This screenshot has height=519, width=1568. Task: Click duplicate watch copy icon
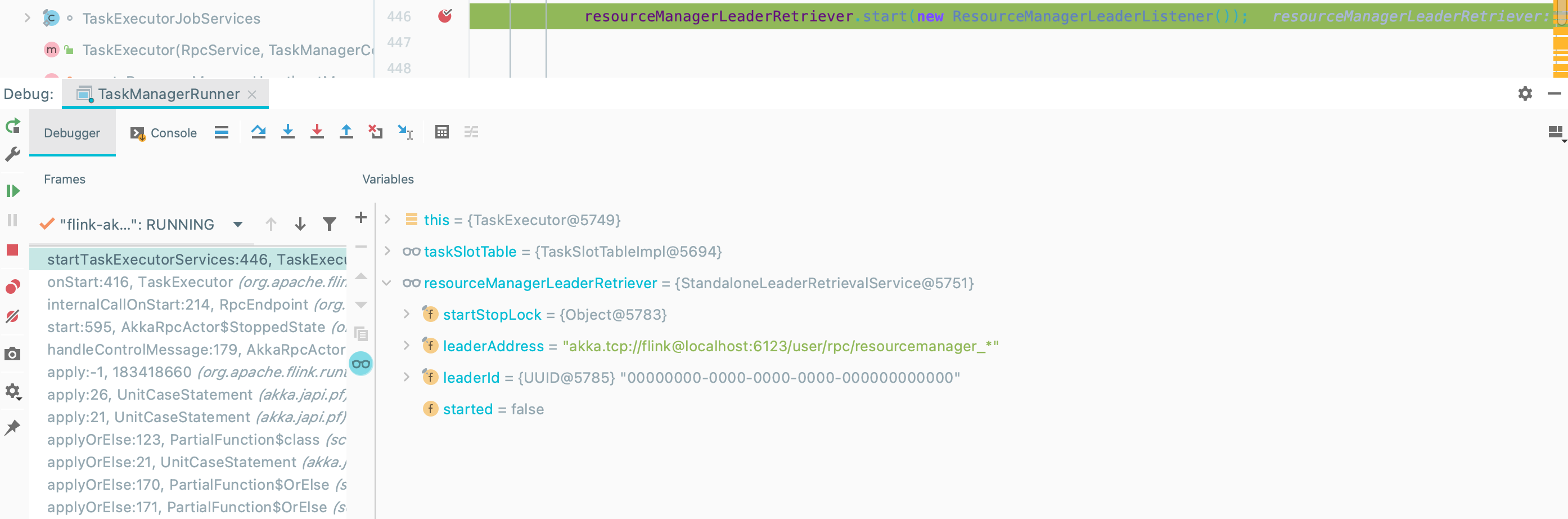click(x=361, y=334)
